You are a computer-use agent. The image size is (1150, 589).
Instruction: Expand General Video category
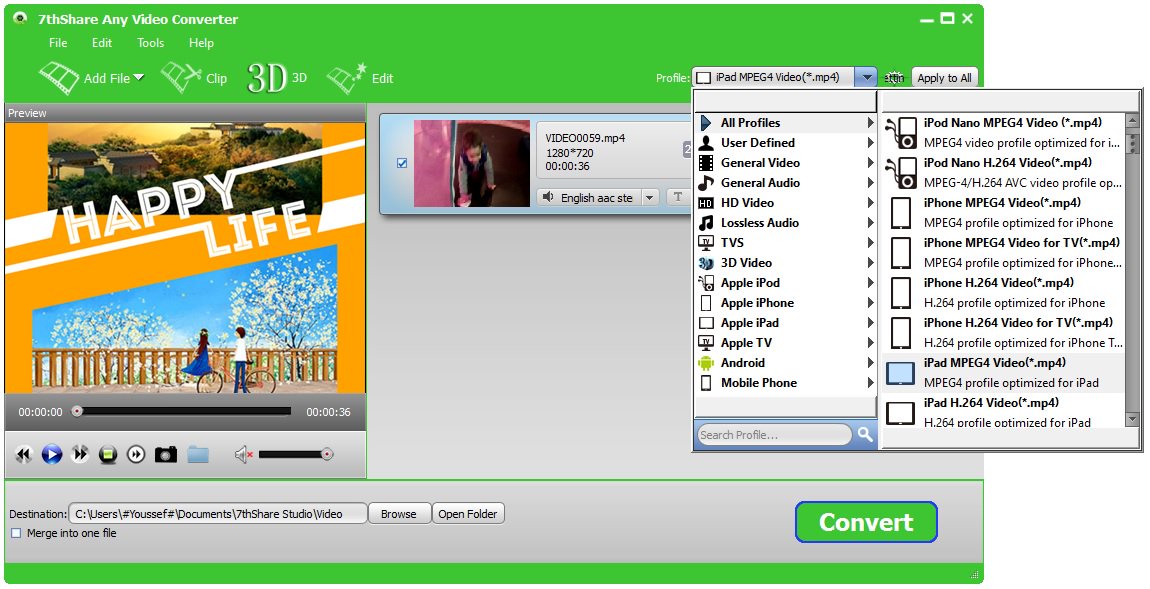(x=785, y=163)
